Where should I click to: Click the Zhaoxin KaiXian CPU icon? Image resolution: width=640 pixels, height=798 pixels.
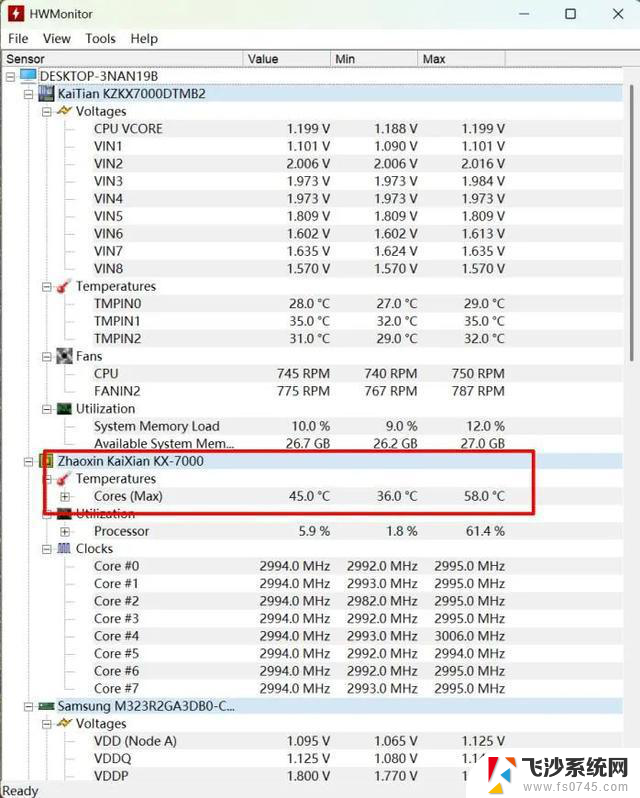pos(46,461)
